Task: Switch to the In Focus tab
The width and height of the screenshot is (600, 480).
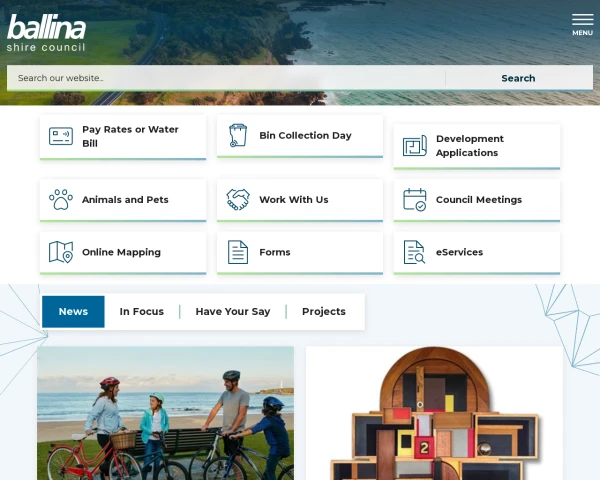Action: point(142,312)
